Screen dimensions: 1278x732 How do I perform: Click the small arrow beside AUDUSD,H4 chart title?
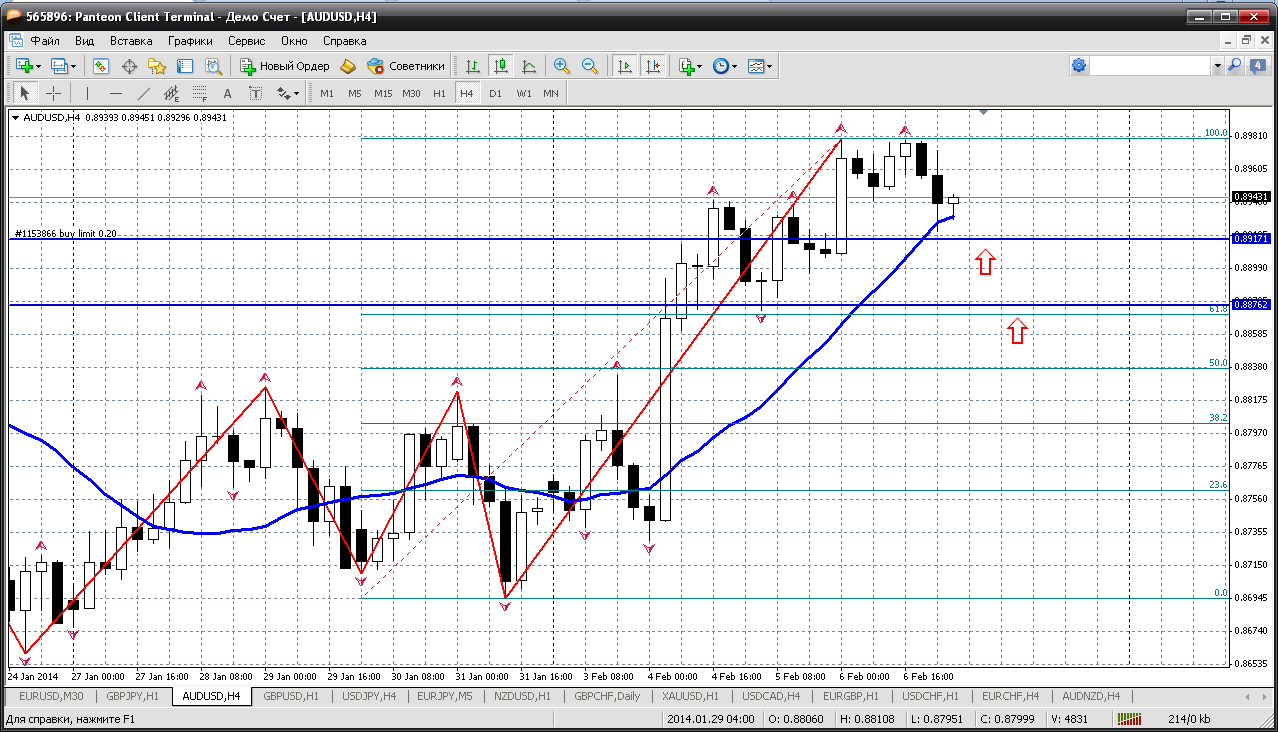[x=16, y=118]
